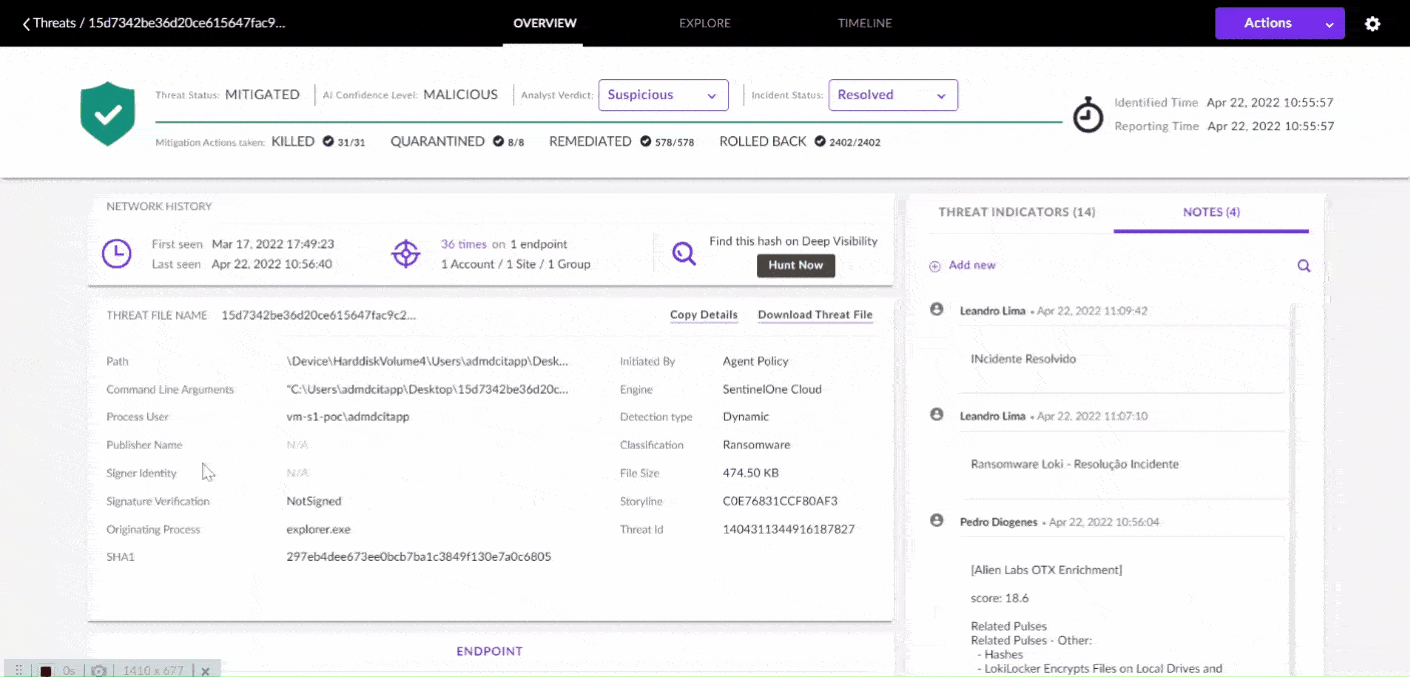Click the Copy Details link

click(704, 315)
